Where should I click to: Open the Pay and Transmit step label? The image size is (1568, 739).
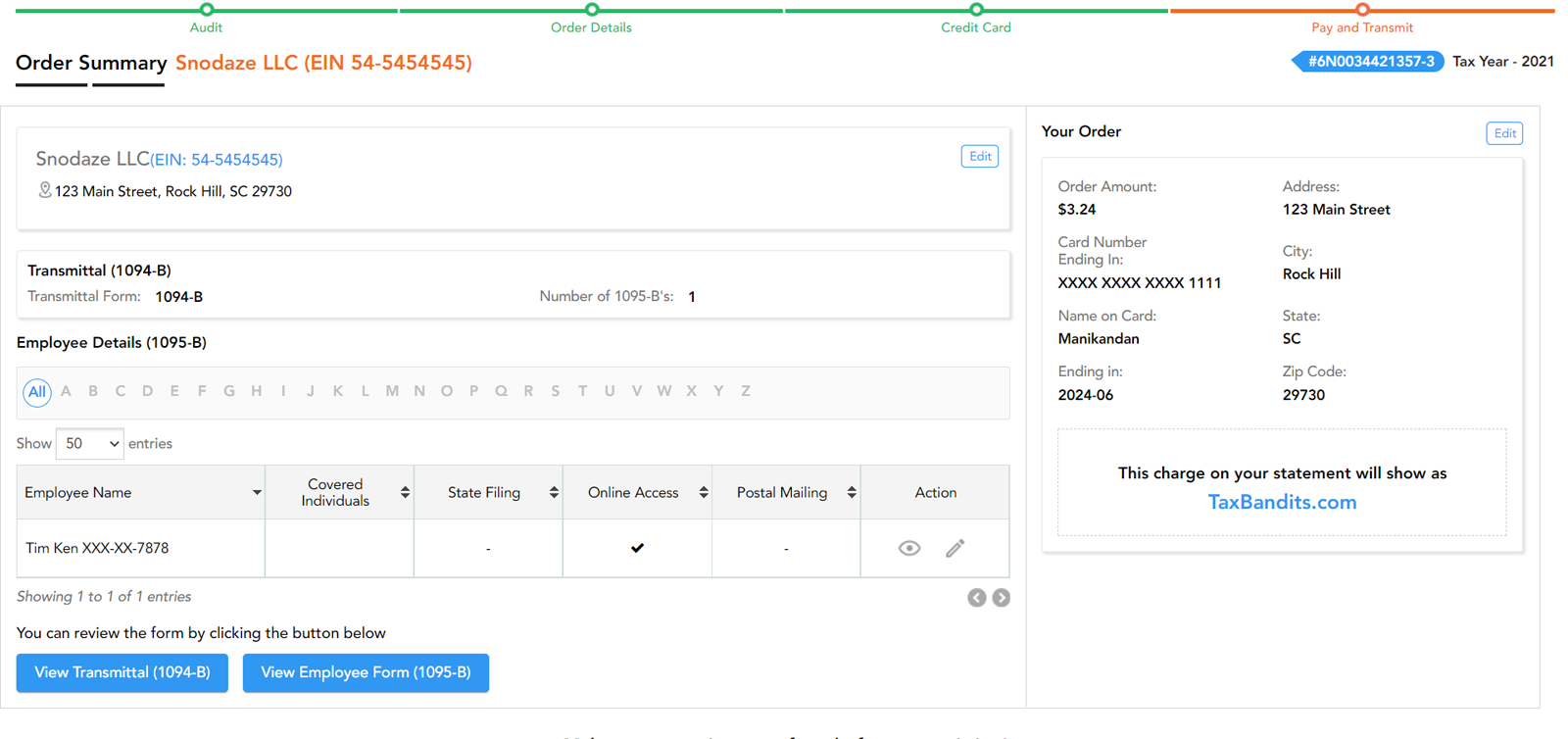tap(1362, 27)
